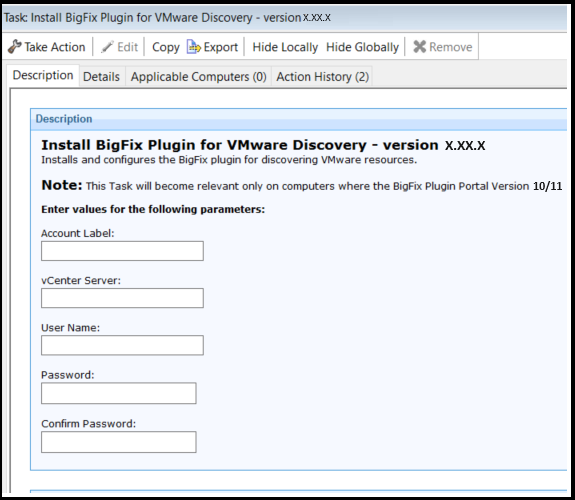Viewport: 575px width, 500px height.
Task: Hide the task locally
Action: pos(285,47)
